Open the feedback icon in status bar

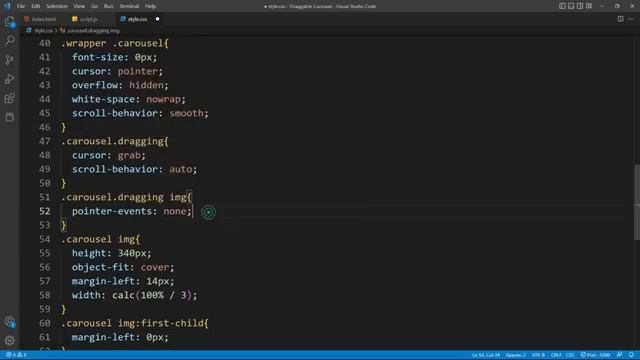pyautogui.click(x=620, y=355)
